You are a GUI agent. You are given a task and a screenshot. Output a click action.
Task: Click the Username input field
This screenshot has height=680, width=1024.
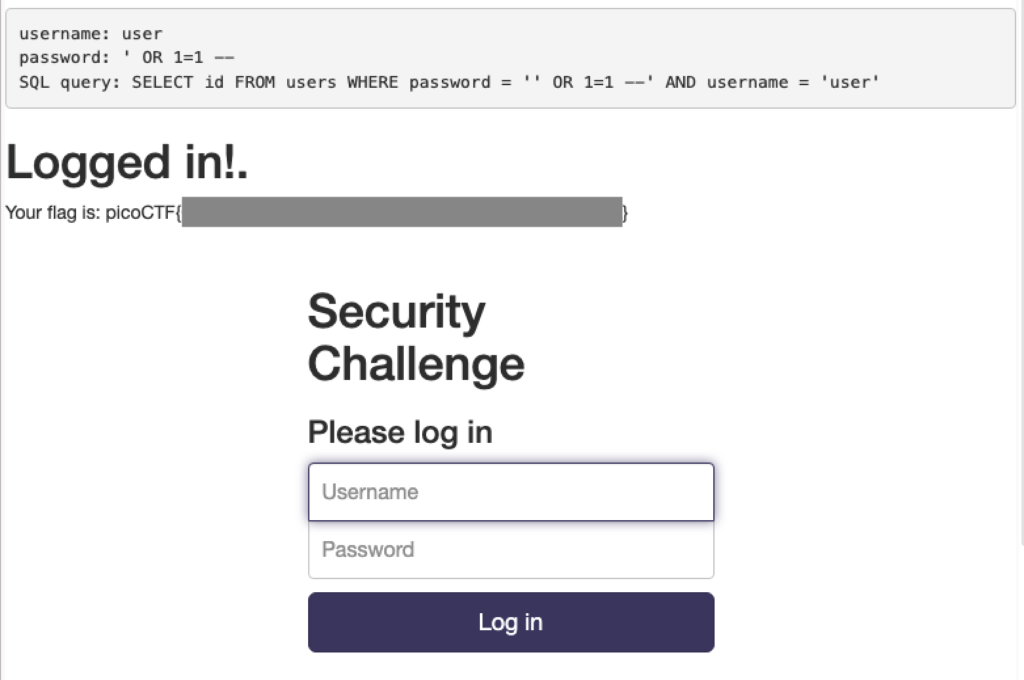click(510, 492)
